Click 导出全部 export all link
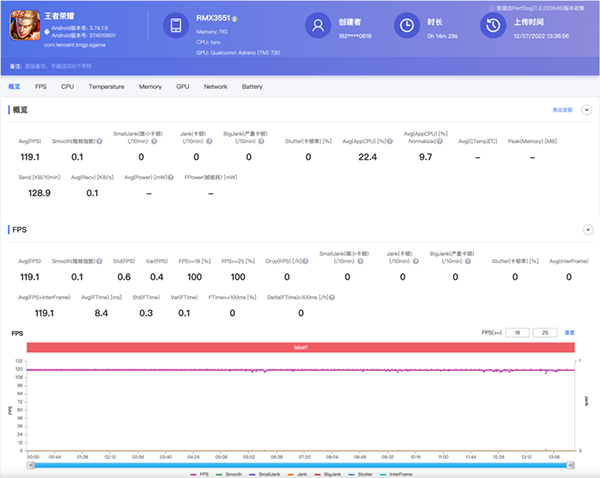Image resolution: width=600 pixels, height=478 pixels. pos(562,109)
